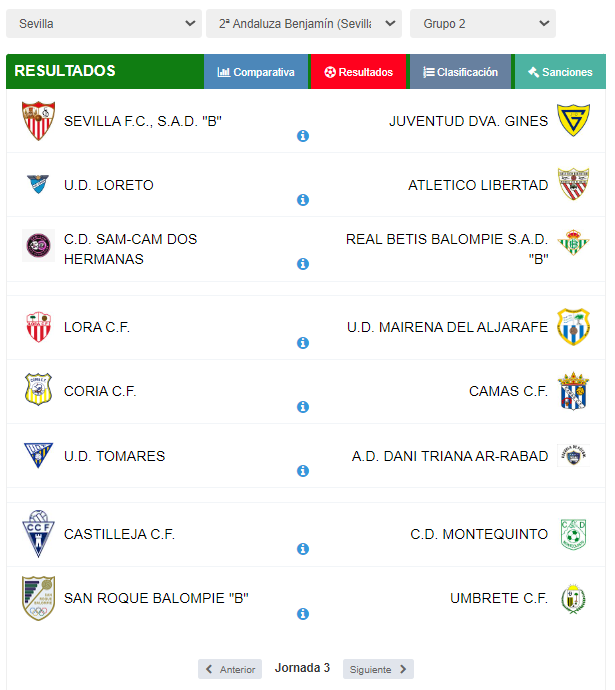Viewport: 615px width, 690px height.
Task: Go to previous round with Anterior button
Action: tap(230, 669)
